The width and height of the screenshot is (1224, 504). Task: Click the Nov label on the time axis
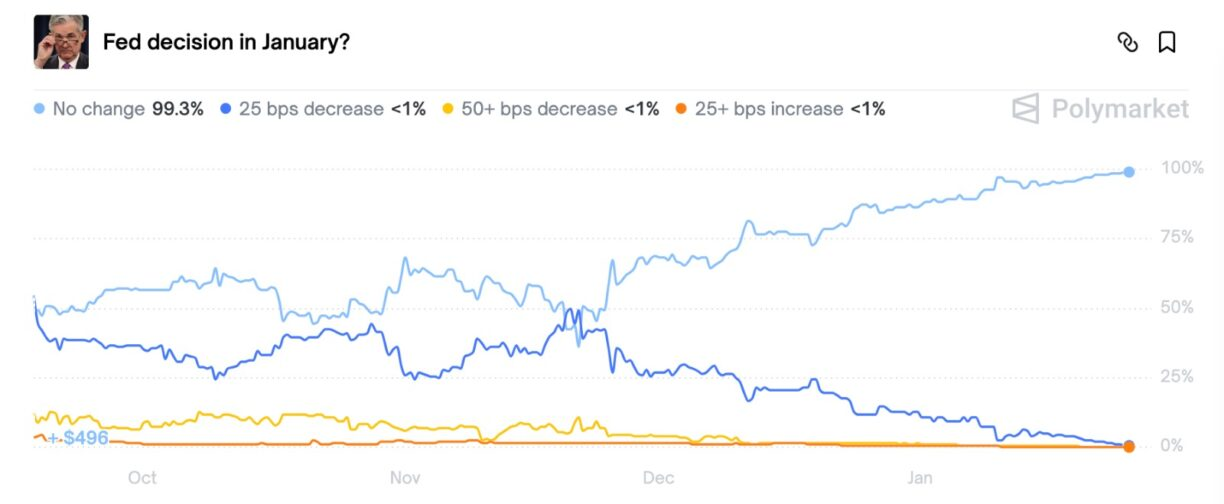pos(405,478)
